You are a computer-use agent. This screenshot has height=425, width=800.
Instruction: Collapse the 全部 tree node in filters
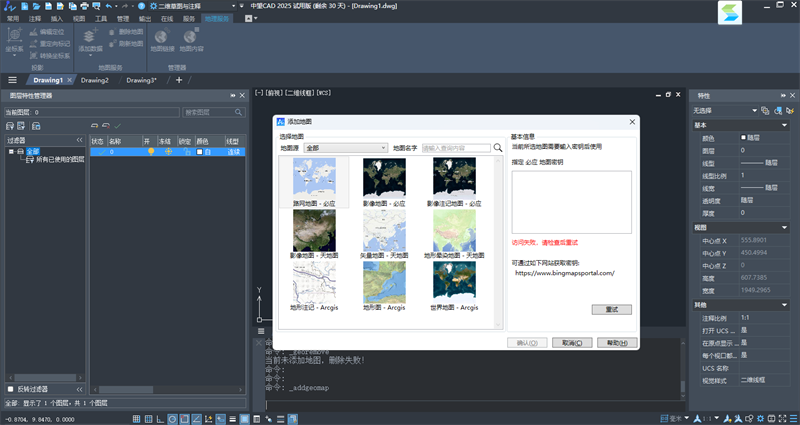coord(11,152)
